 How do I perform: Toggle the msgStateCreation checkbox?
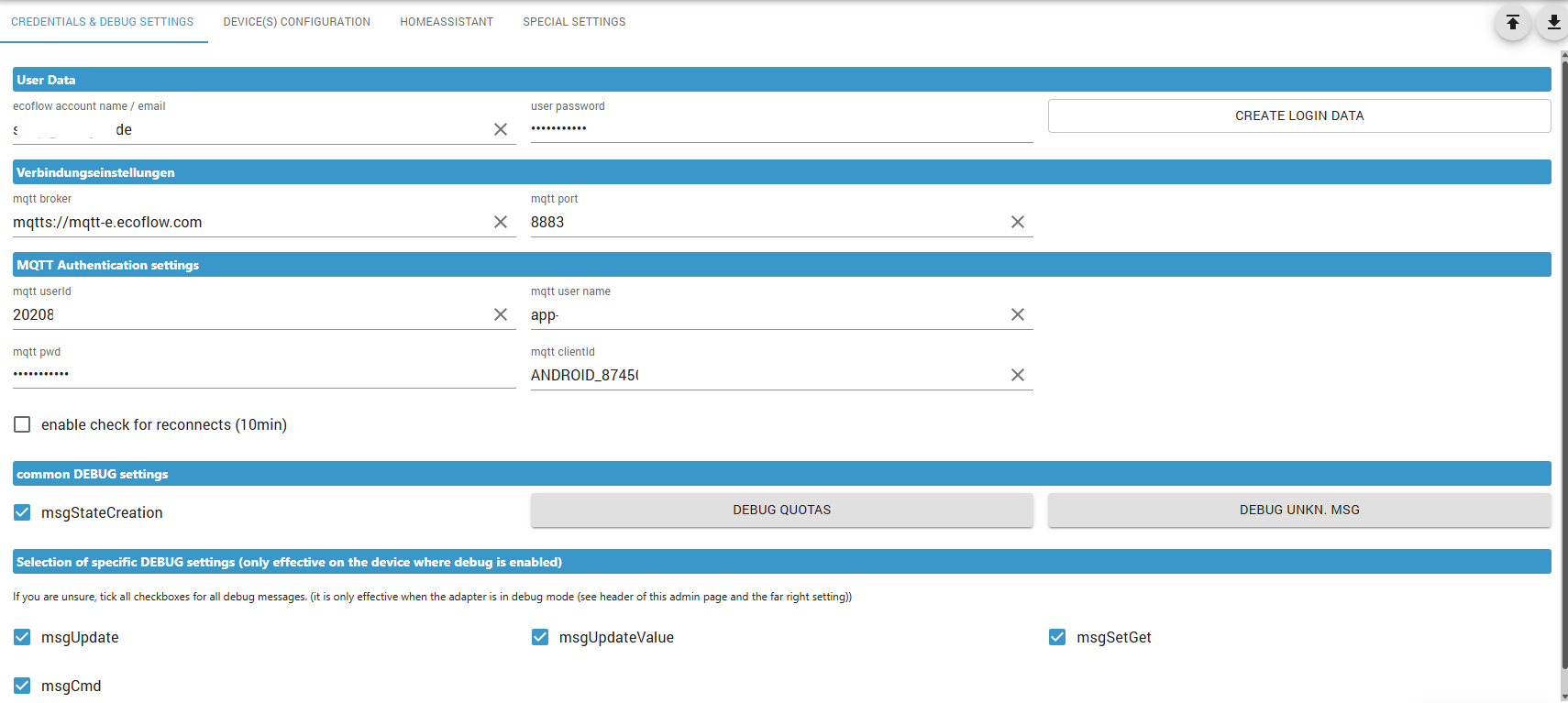click(22, 512)
